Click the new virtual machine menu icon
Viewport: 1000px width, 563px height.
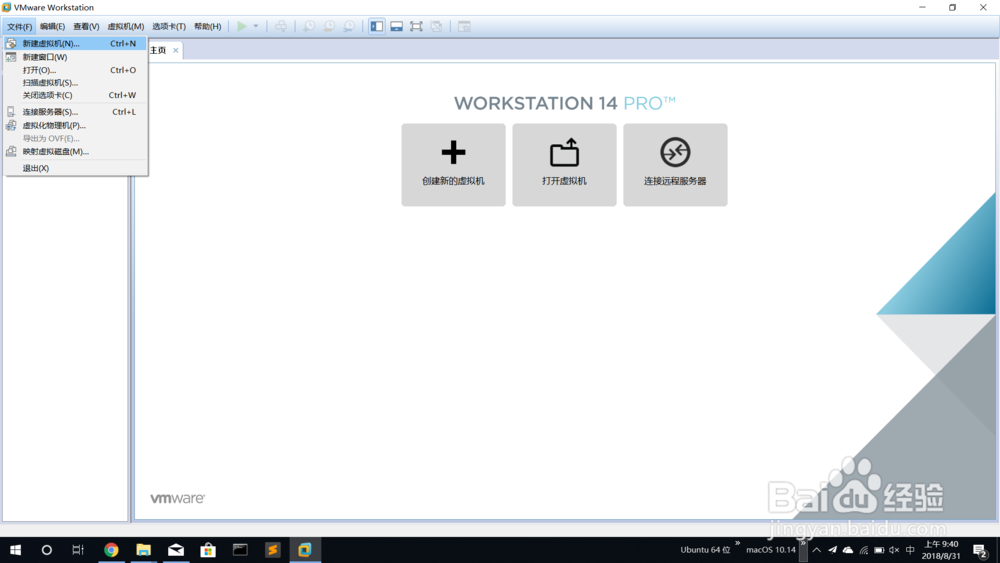pos(11,43)
